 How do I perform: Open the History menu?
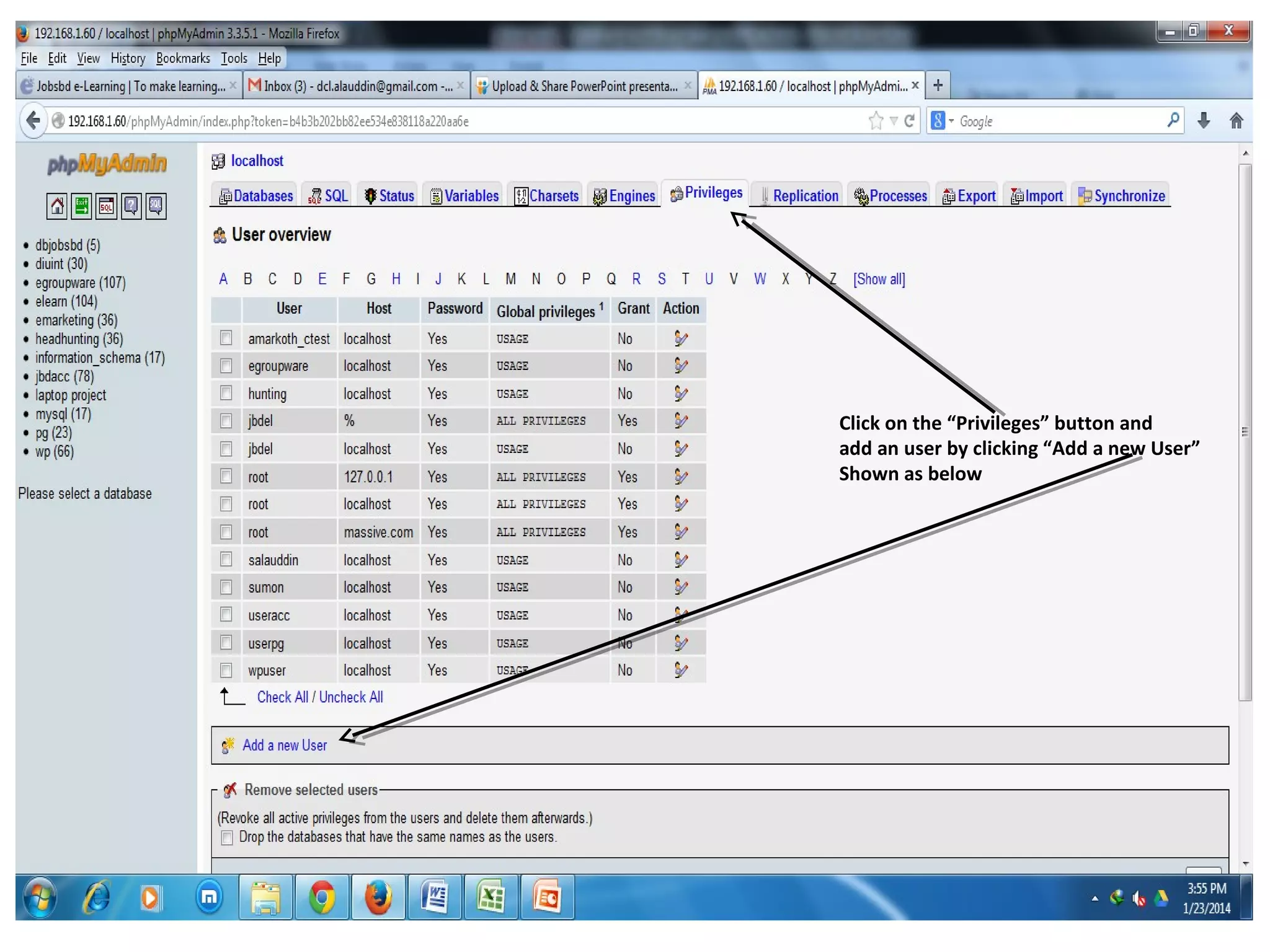(x=128, y=58)
